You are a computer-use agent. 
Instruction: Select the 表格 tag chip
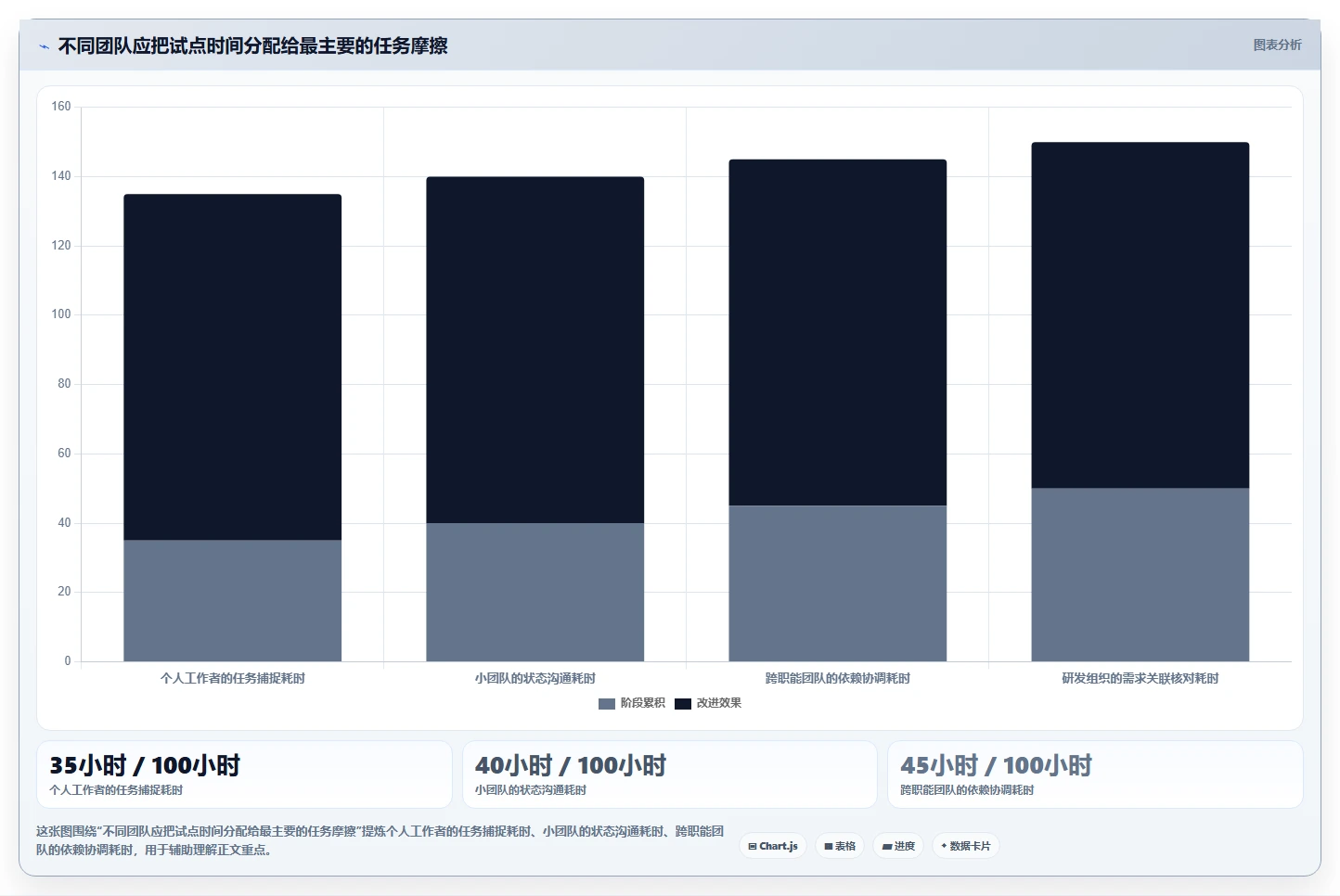tap(840, 846)
